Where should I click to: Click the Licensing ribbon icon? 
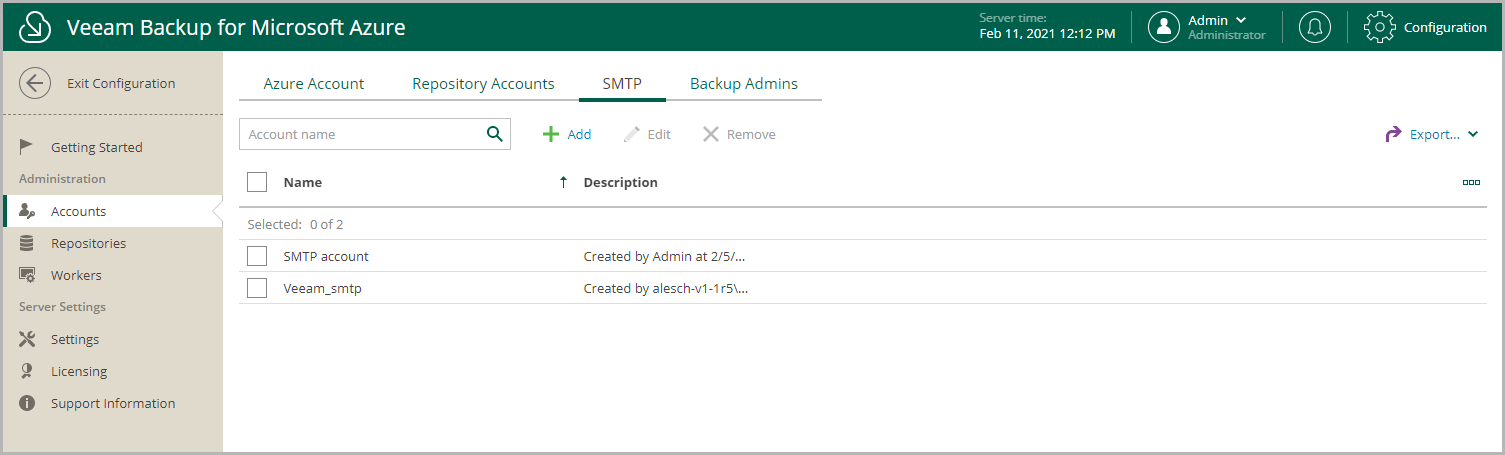click(x=28, y=371)
